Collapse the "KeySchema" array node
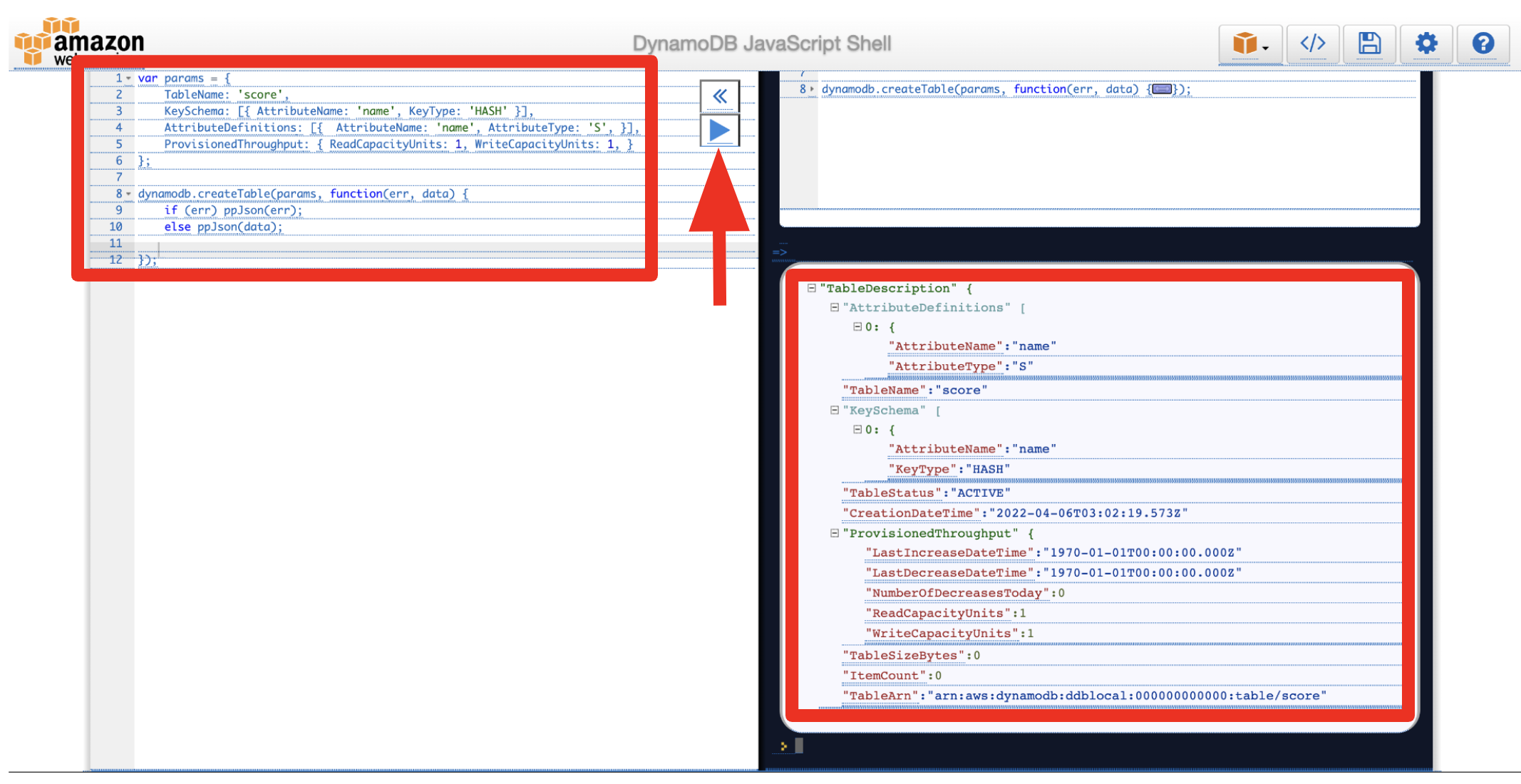This screenshot has height=784, width=1521. 834,410
